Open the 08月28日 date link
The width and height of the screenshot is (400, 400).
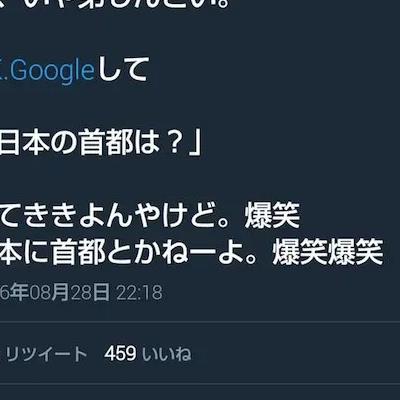70,293
